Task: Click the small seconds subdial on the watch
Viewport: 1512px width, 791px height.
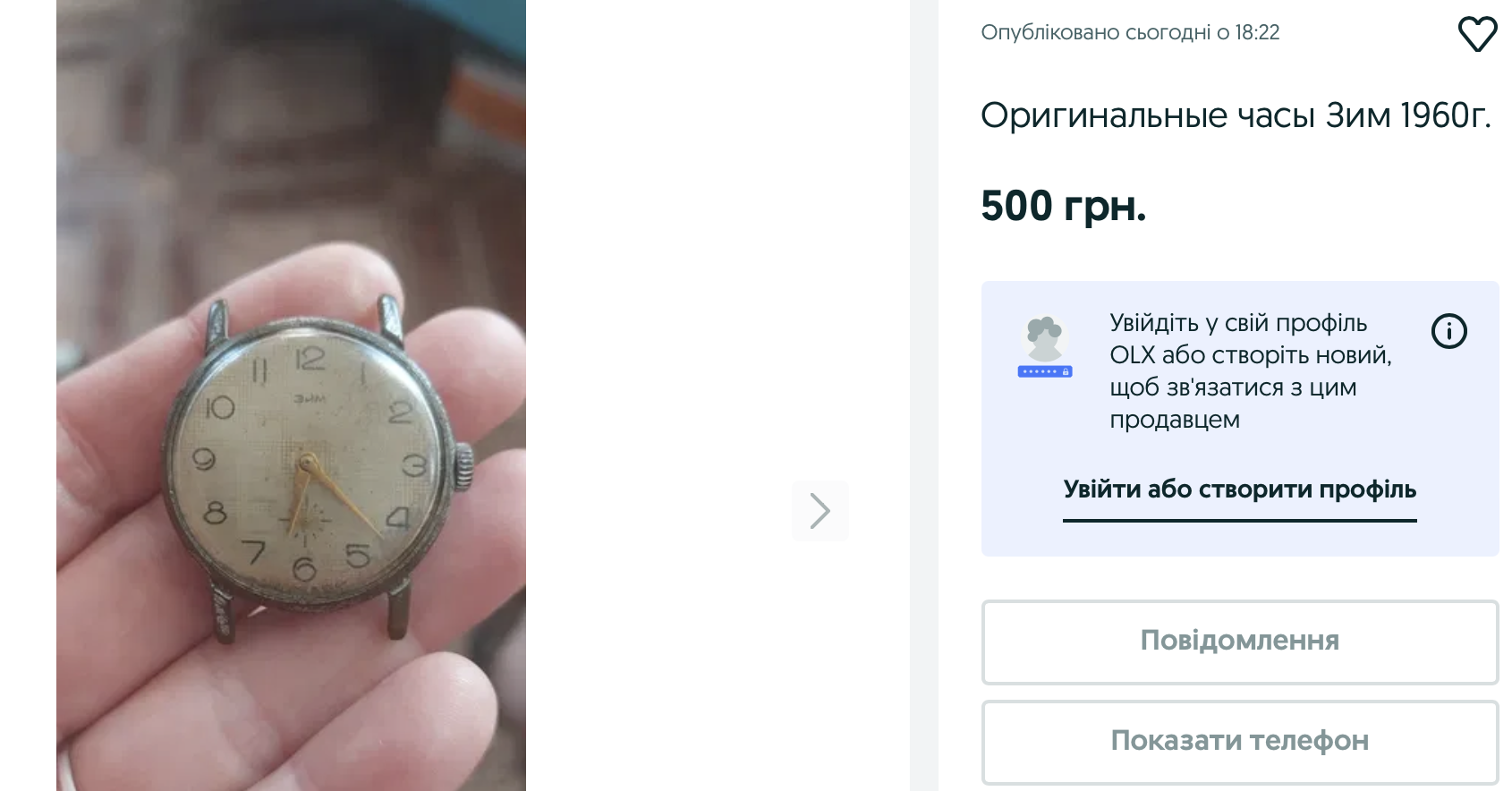Action: (x=307, y=519)
